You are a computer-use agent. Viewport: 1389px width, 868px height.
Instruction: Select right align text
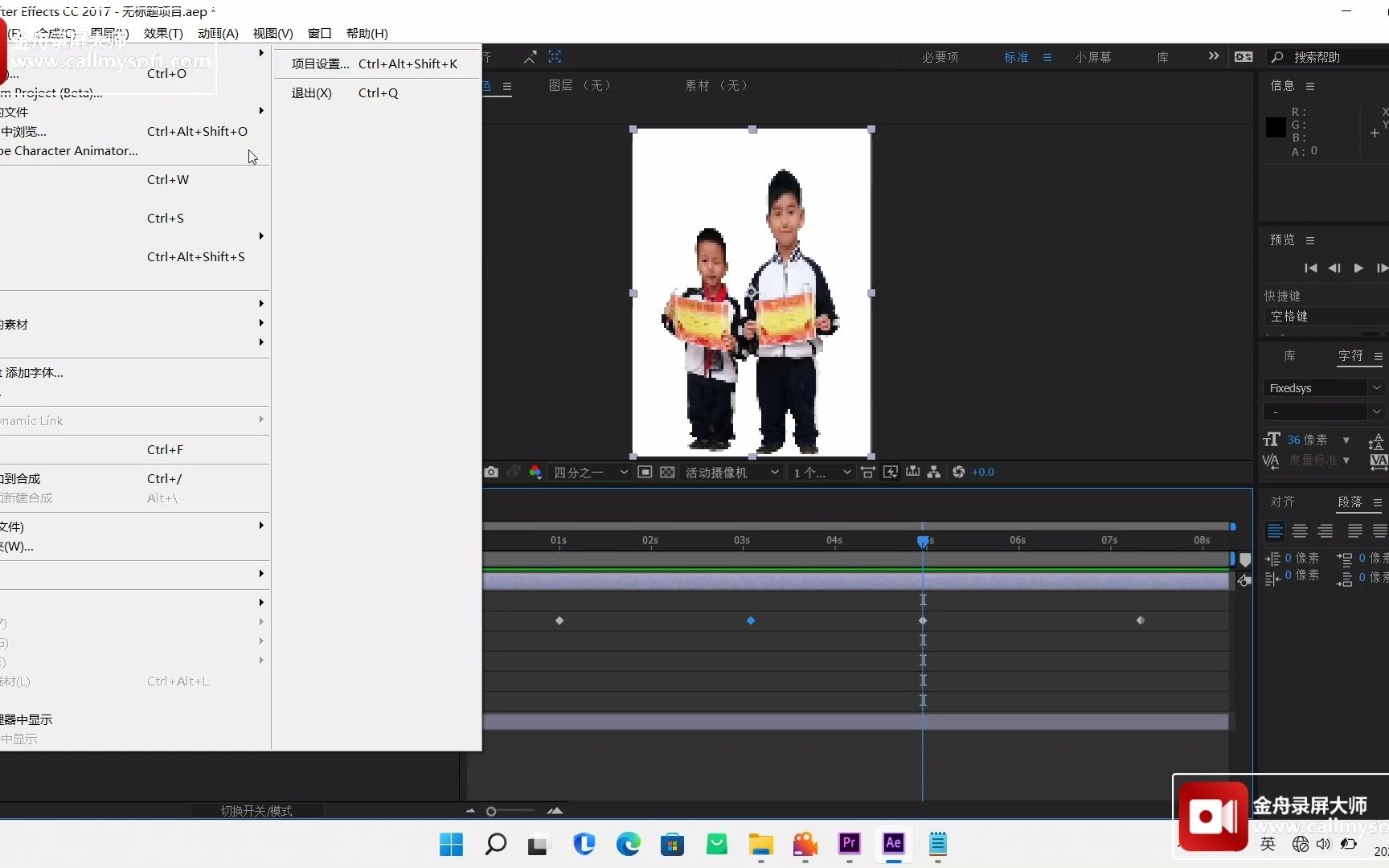coord(1325,531)
